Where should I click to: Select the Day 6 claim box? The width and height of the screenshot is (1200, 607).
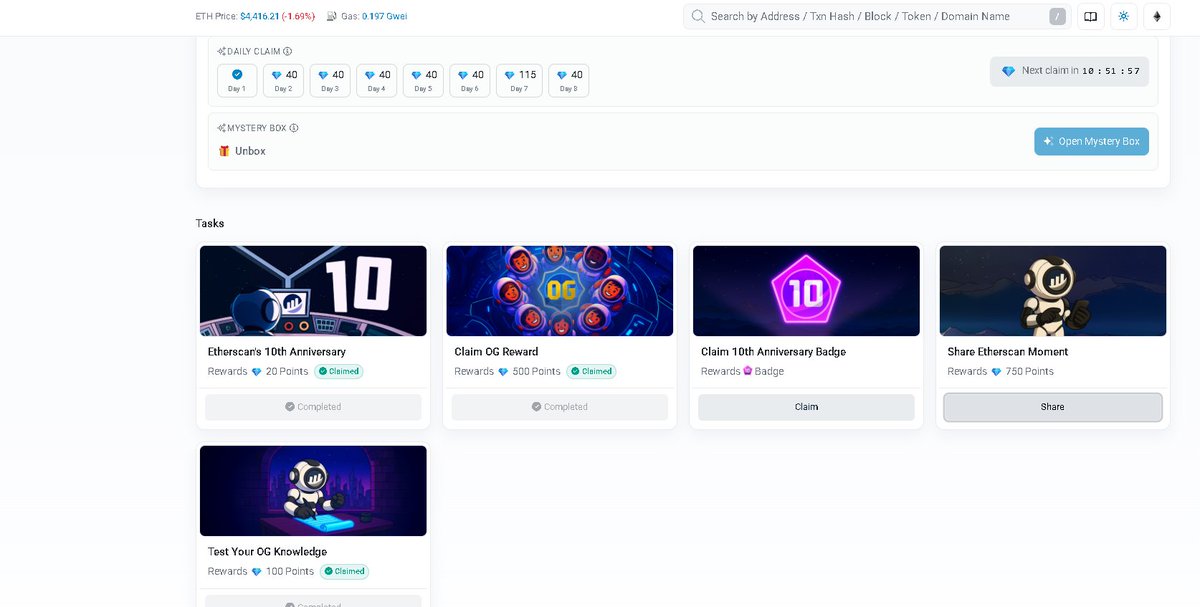(470, 80)
